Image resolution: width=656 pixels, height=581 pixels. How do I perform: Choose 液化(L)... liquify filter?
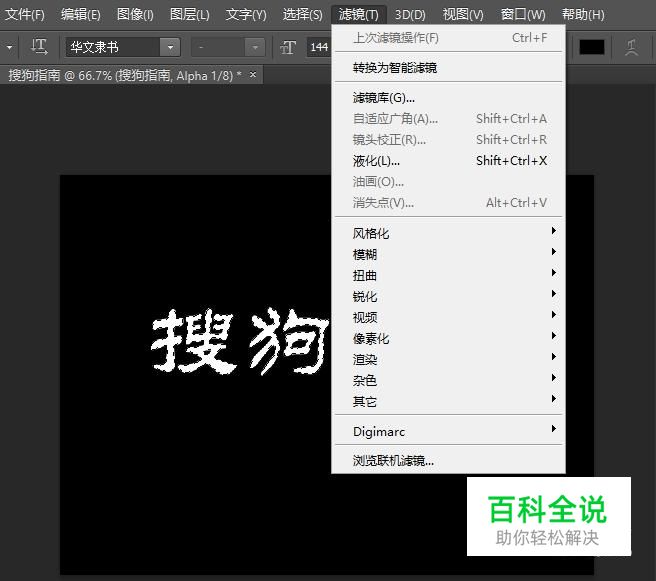448,161
